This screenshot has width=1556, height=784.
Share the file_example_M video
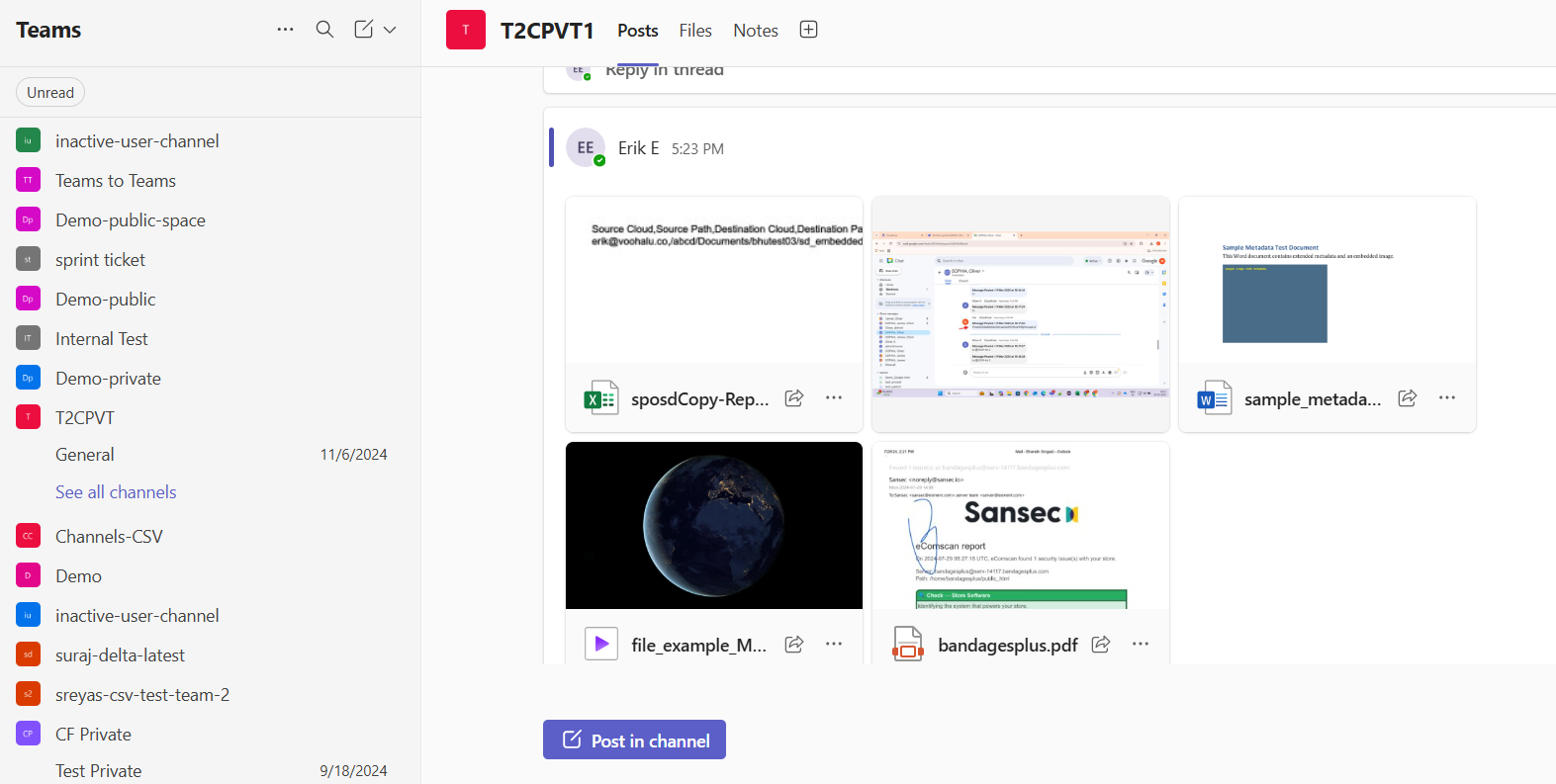coord(794,644)
